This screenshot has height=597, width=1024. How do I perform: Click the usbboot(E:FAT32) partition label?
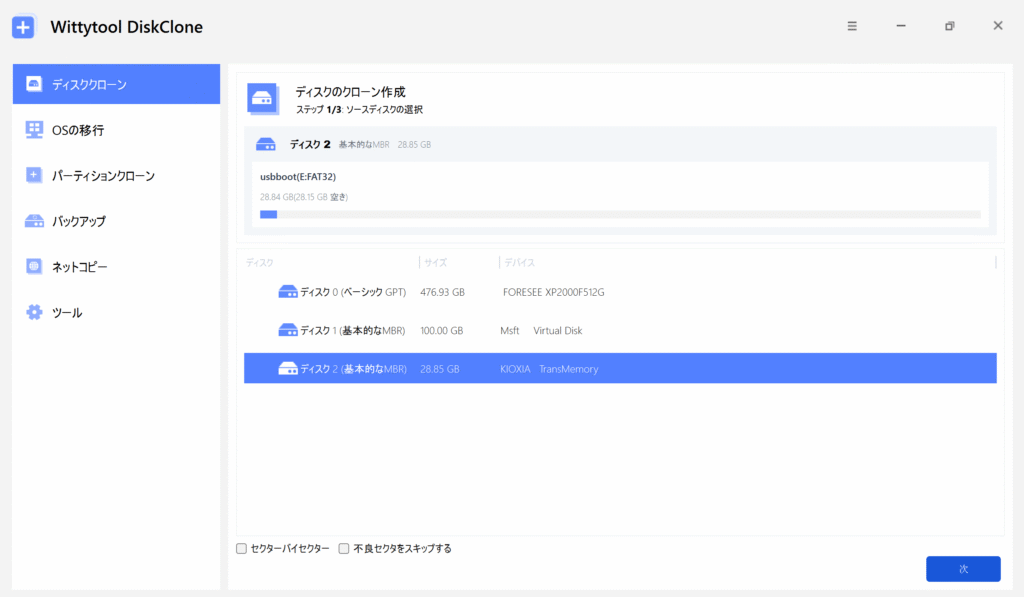298,176
